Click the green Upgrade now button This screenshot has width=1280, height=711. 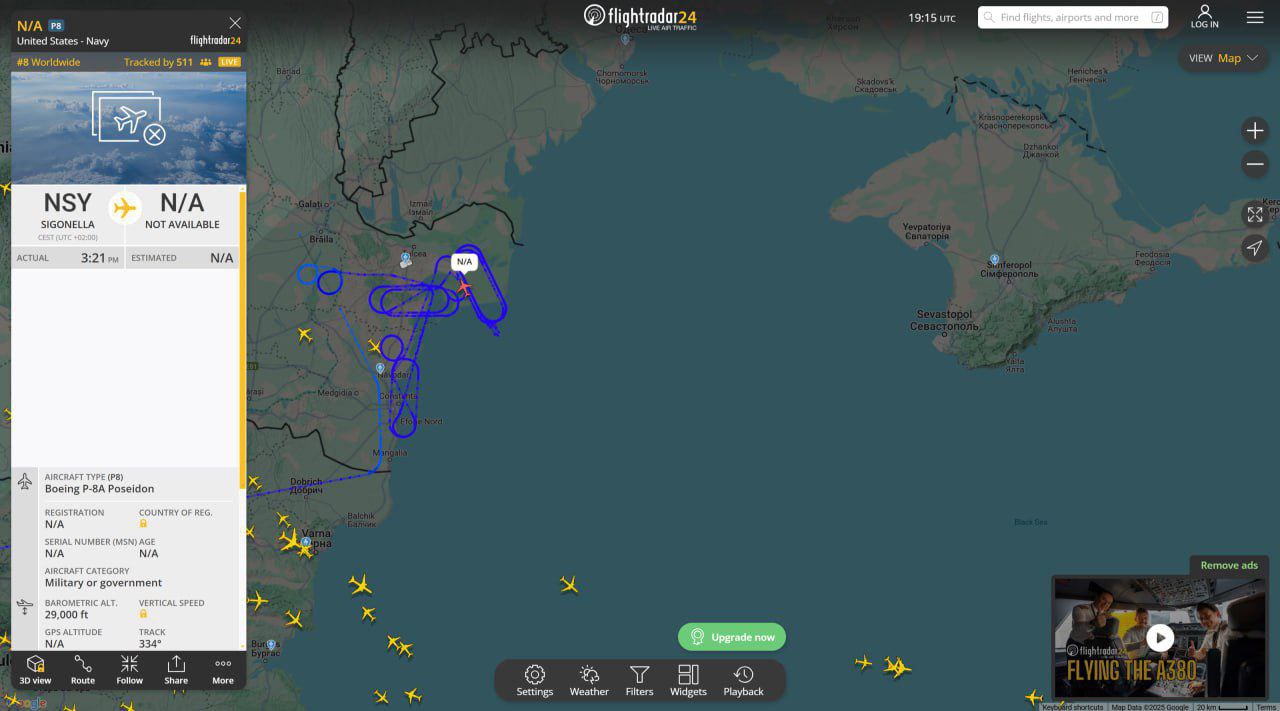coord(732,637)
